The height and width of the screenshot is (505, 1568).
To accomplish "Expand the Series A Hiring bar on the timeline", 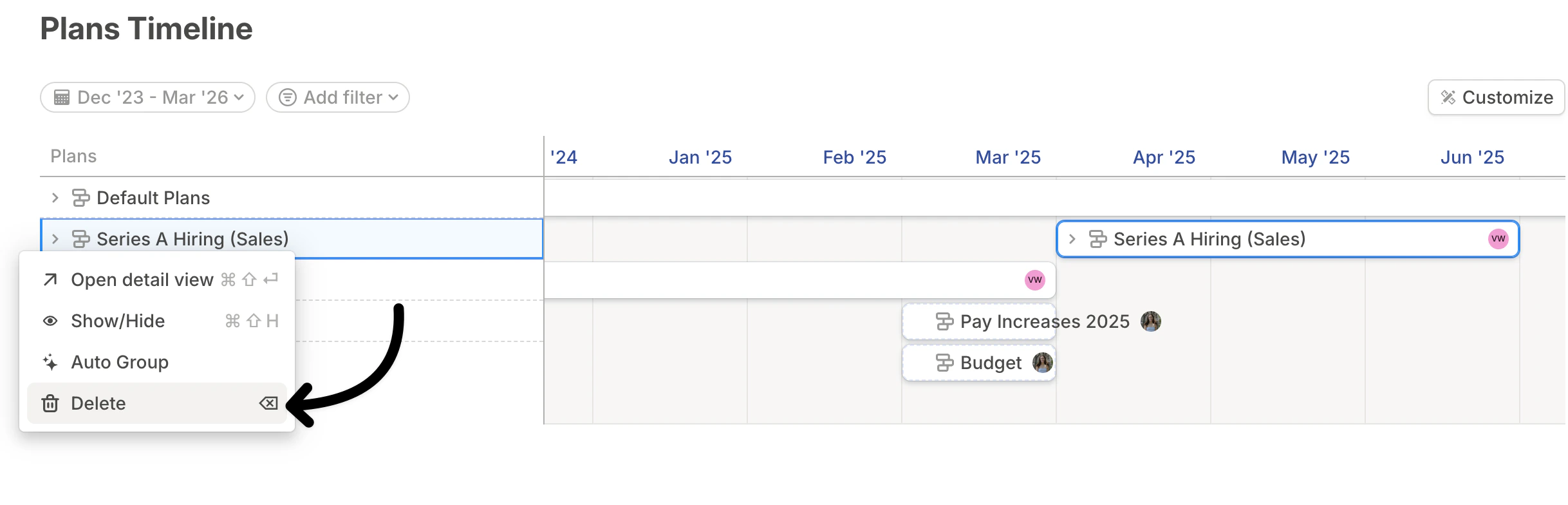I will [1072, 238].
